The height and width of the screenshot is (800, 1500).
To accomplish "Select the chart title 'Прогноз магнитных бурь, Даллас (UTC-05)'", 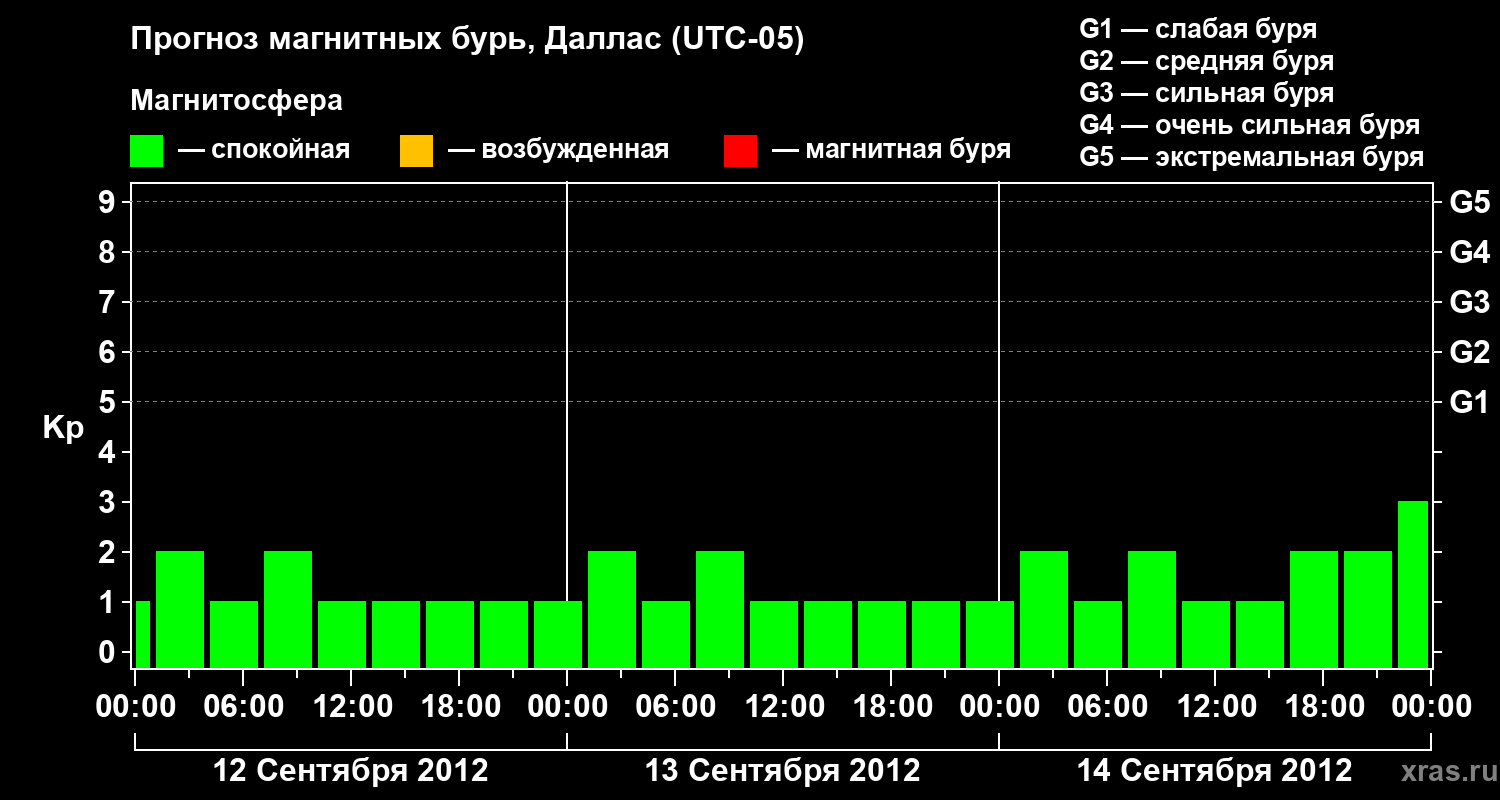I will click(467, 41).
